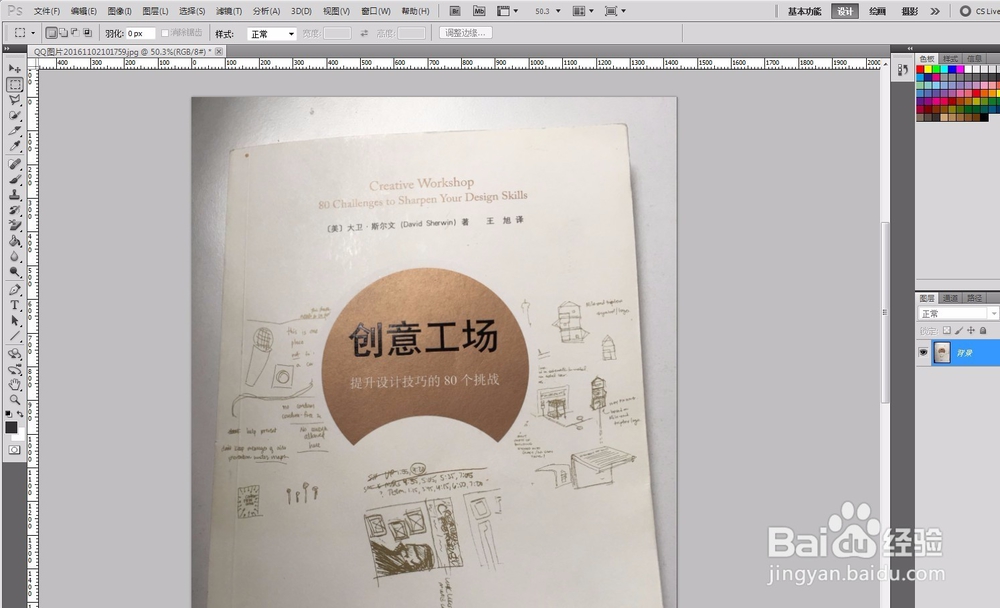Toggle lock transparent pixels
Screen dimensions: 1000x608
click(946, 330)
